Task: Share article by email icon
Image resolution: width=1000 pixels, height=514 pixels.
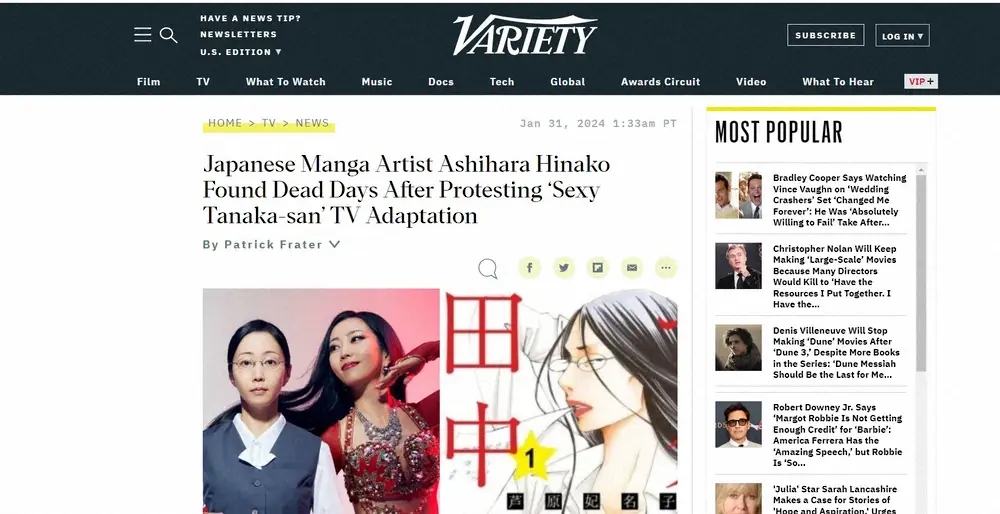Action: click(632, 268)
